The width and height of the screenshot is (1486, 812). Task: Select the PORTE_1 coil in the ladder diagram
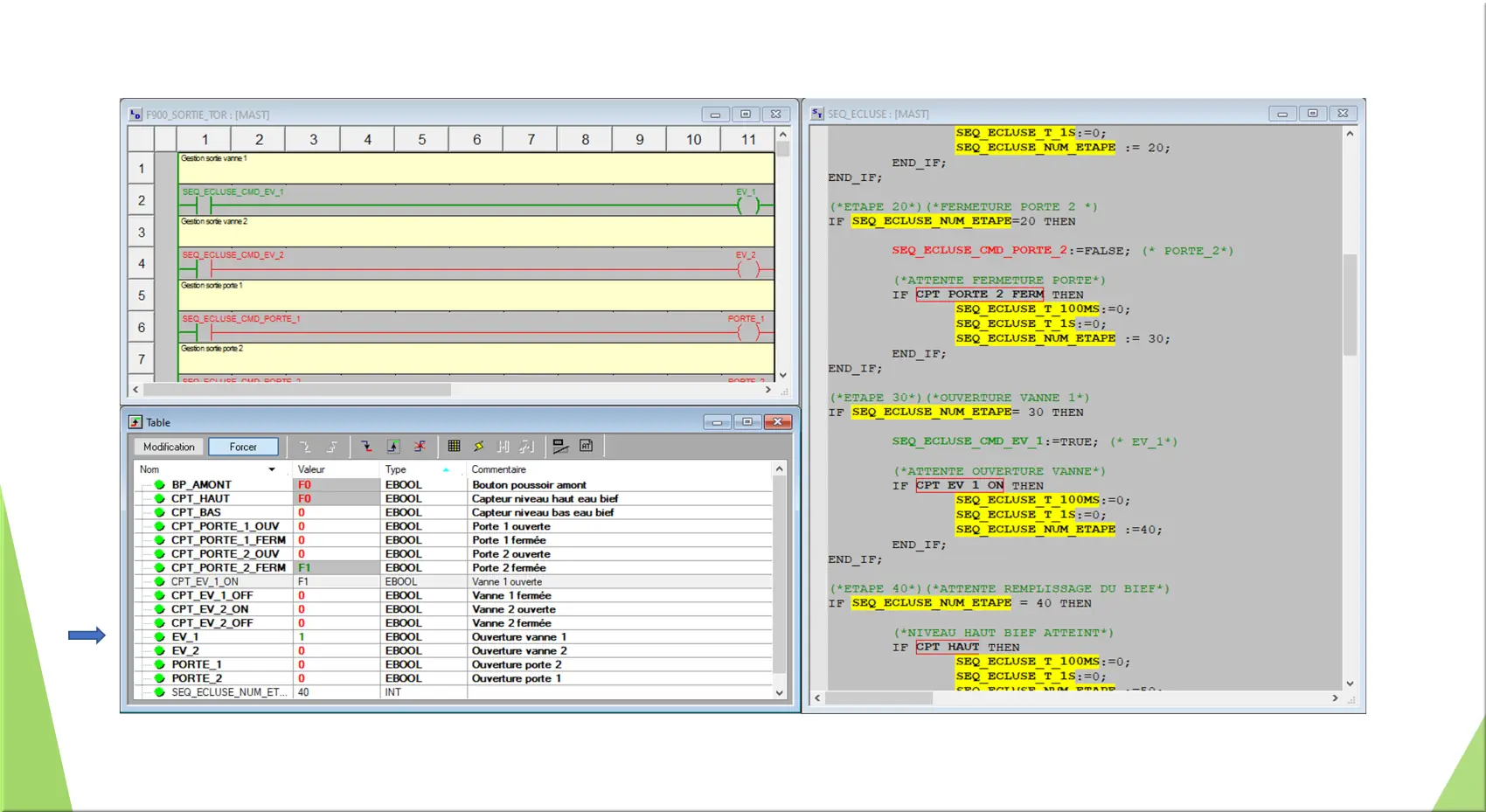tap(748, 332)
